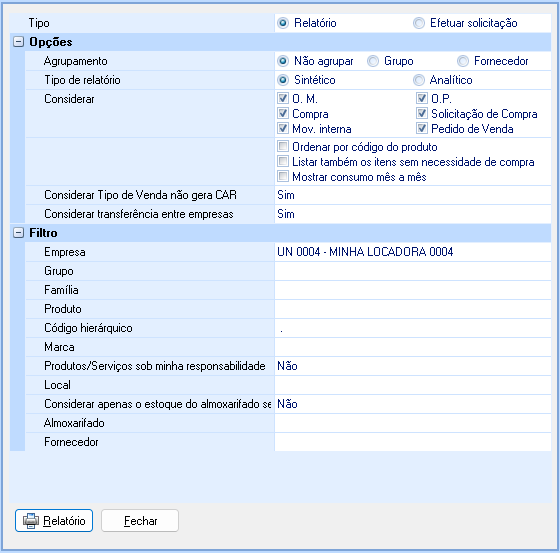The image size is (560, 553).
Task: Open Considerar Tipo de Venda não gera CAR value
Action: point(413,195)
